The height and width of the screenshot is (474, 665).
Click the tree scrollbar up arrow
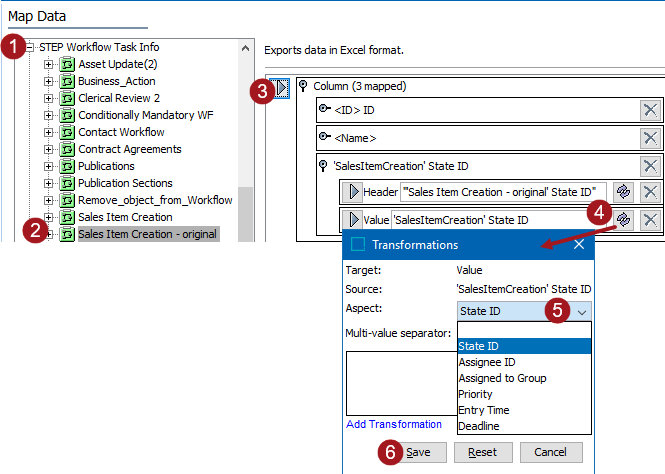point(245,48)
